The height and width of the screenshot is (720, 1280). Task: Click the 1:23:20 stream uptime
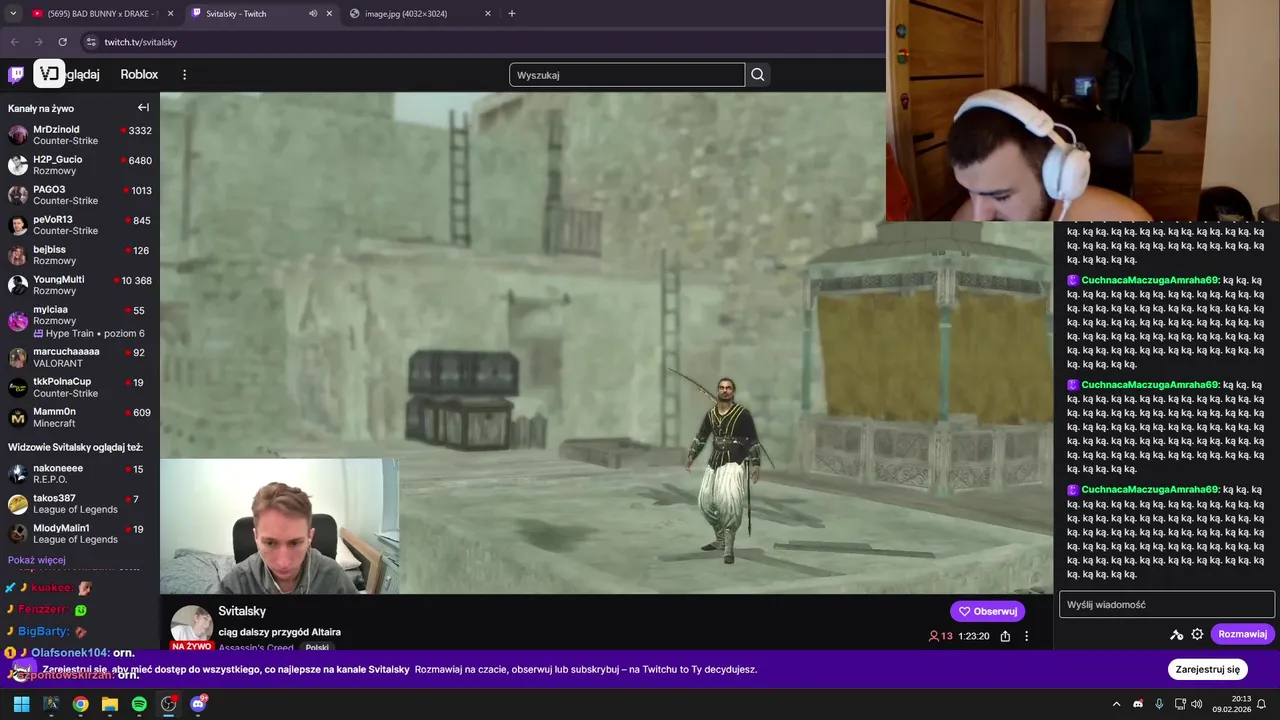(973, 636)
